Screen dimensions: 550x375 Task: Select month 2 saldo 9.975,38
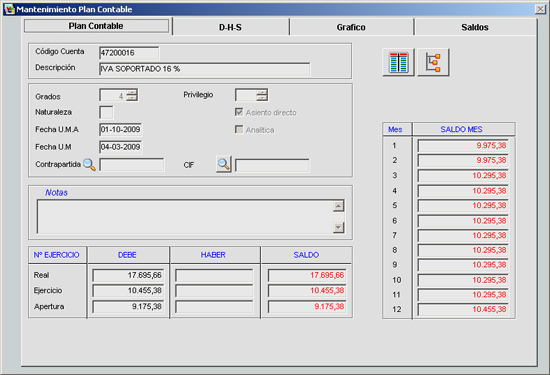pyautogui.click(x=463, y=161)
